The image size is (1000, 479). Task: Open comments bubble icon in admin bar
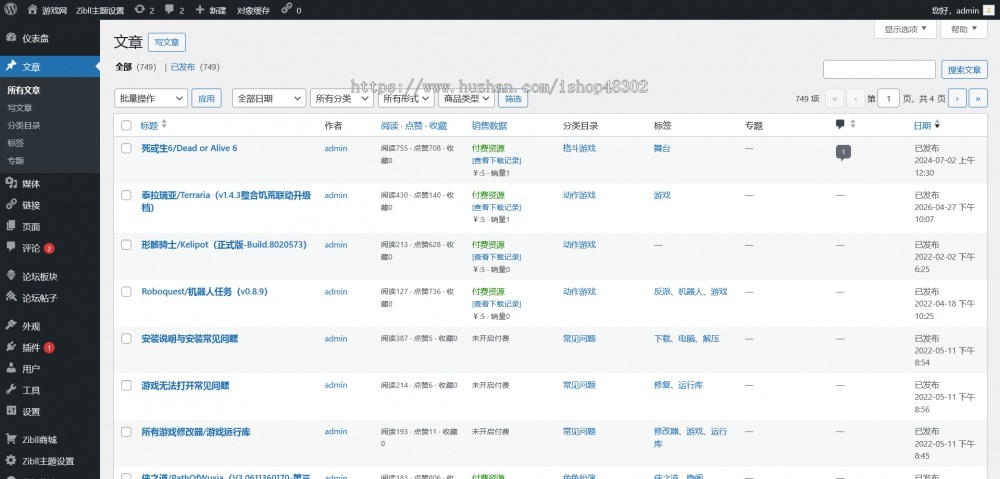tap(170, 10)
